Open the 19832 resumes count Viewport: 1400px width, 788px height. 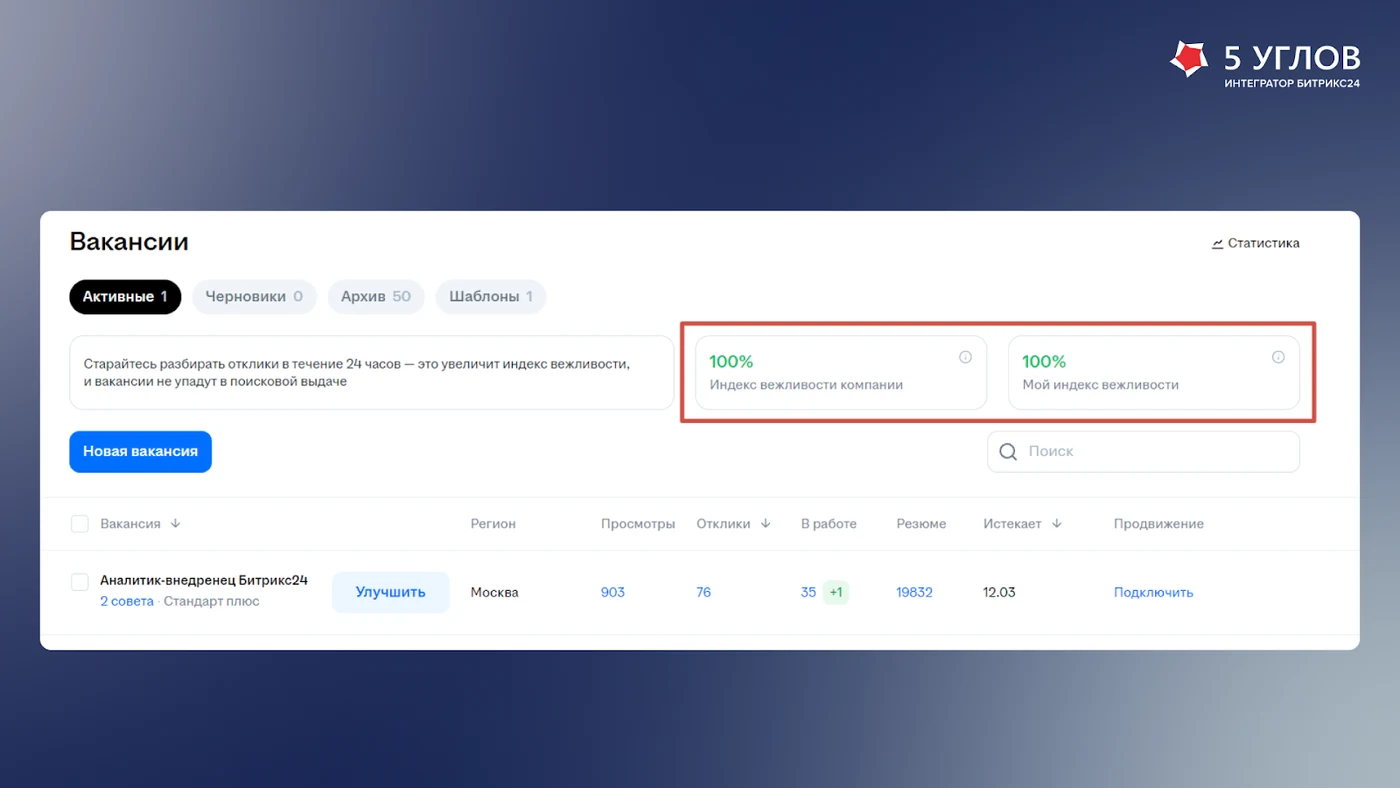915,593
